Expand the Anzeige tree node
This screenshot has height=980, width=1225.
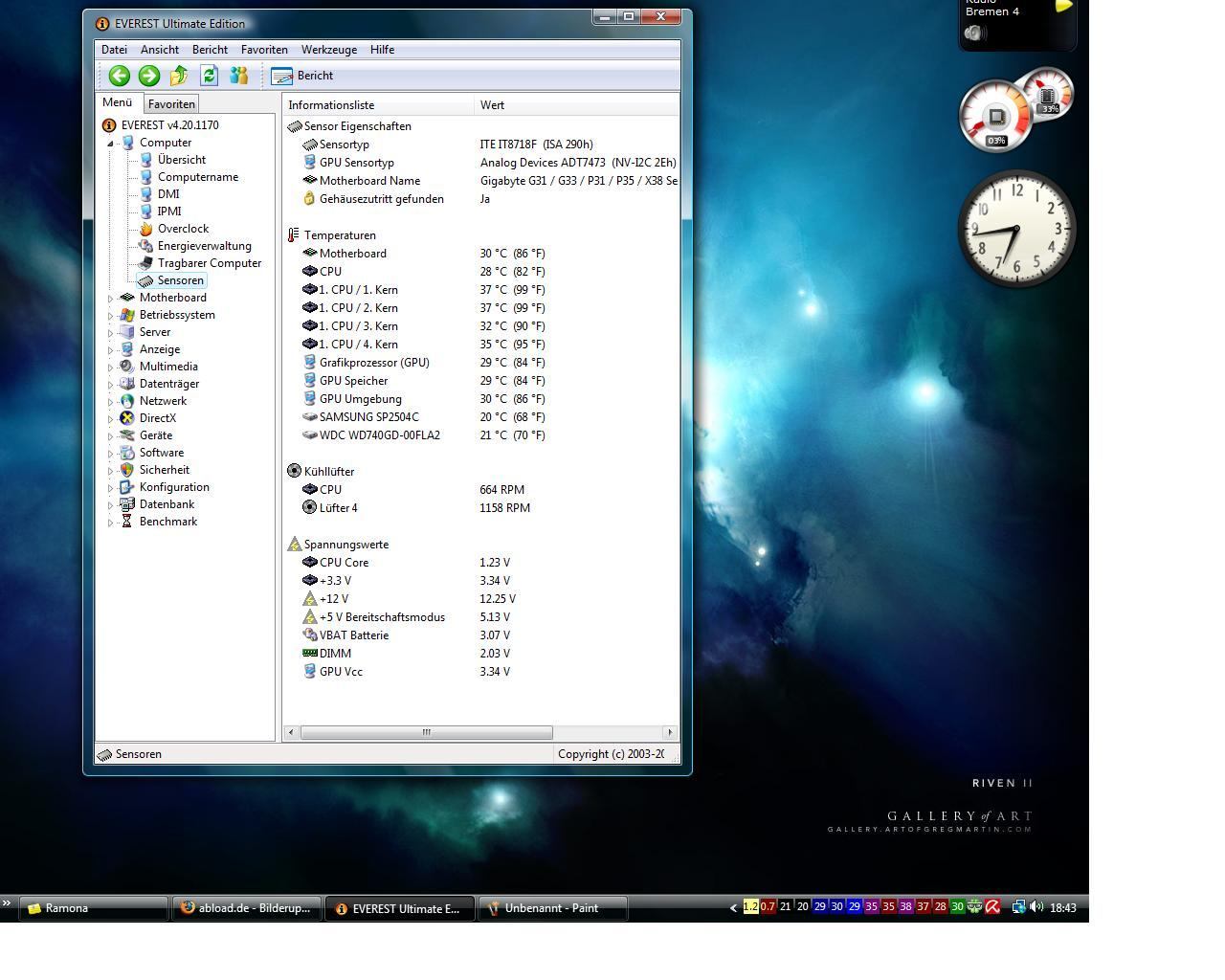pyautogui.click(x=110, y=350)
